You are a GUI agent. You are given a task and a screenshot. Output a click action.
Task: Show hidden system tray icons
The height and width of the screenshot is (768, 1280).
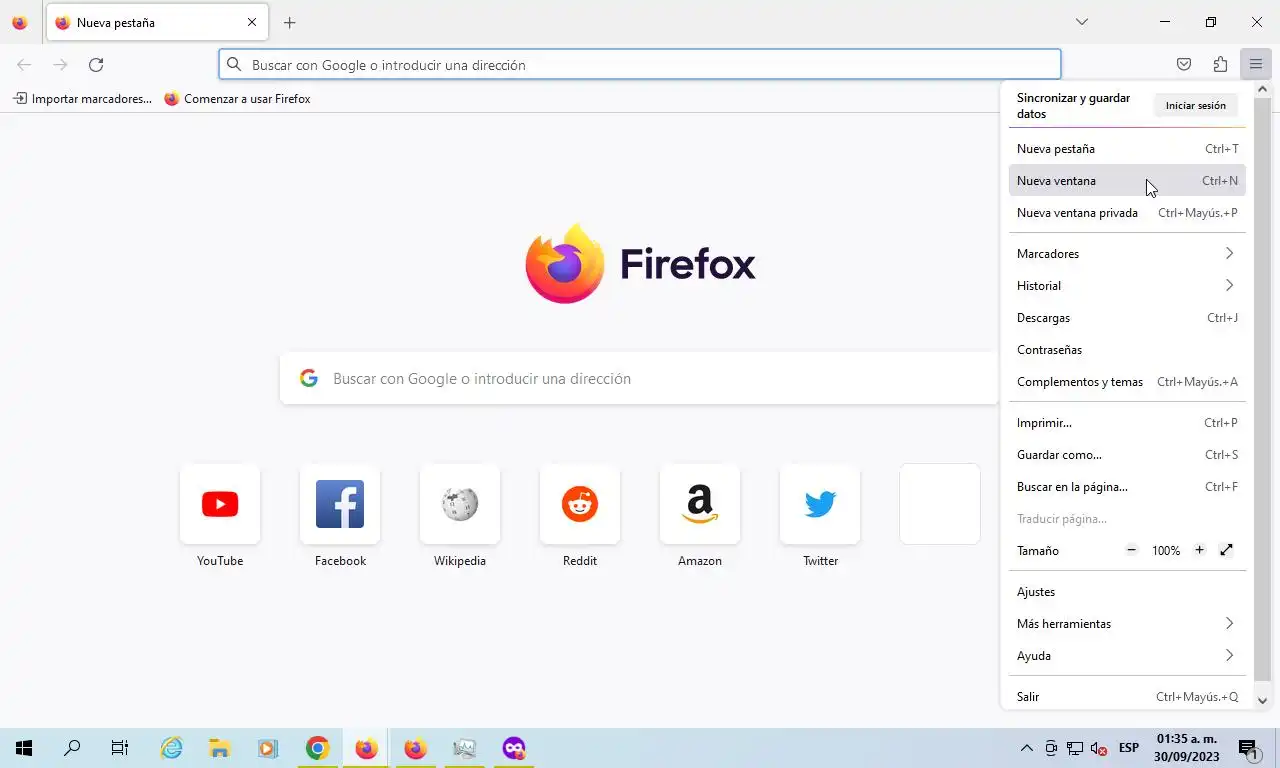click(x=1026, y=748)
